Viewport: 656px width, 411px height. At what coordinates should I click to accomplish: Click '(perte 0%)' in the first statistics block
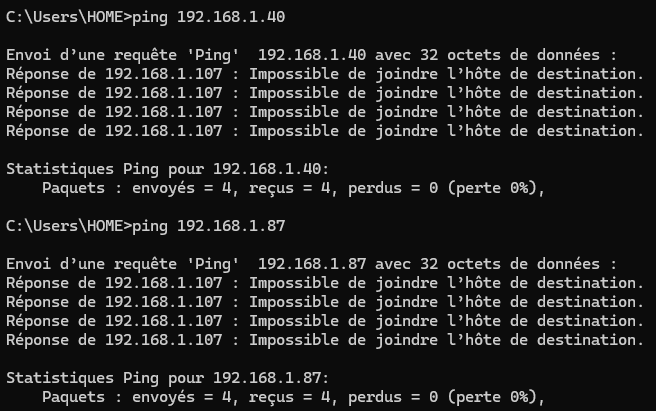pyautogui.click(x=492, y=188)
